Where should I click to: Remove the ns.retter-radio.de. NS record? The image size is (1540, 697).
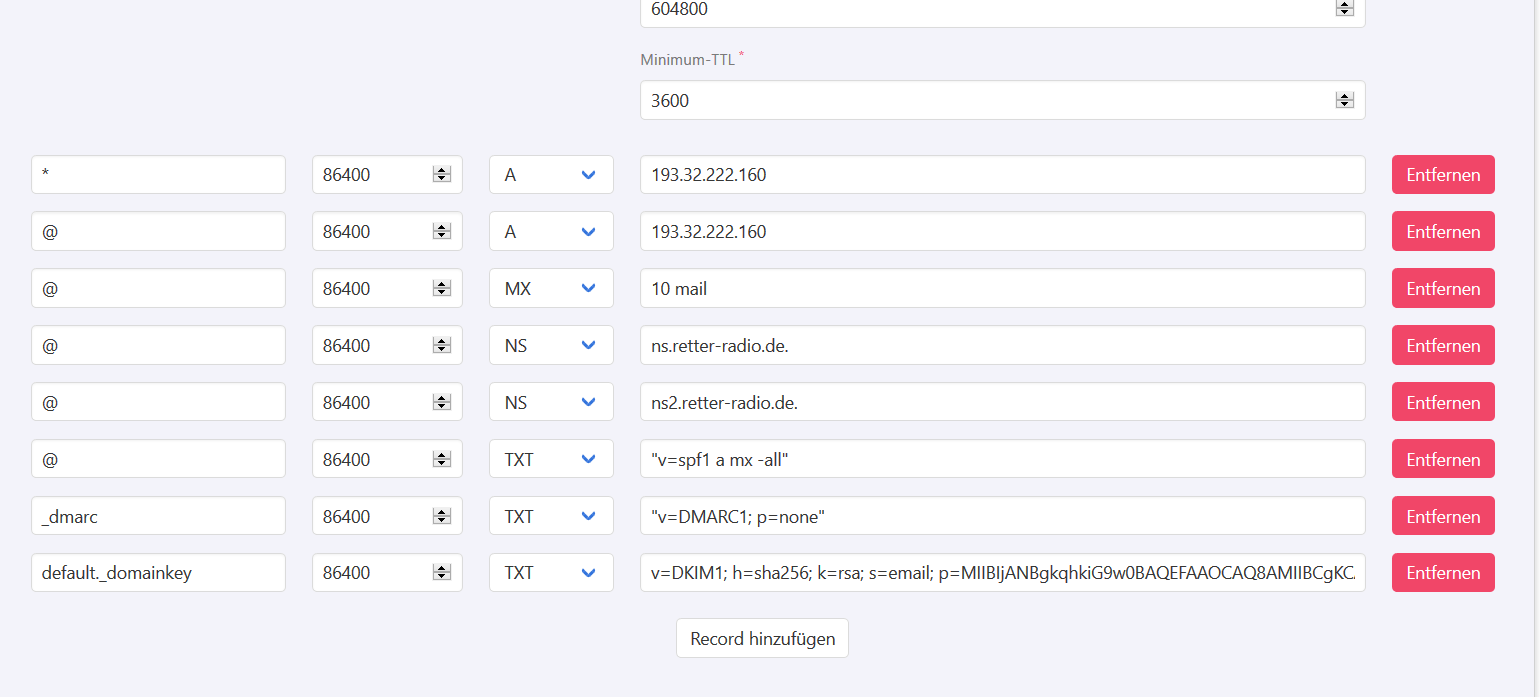coord(1442,346)
